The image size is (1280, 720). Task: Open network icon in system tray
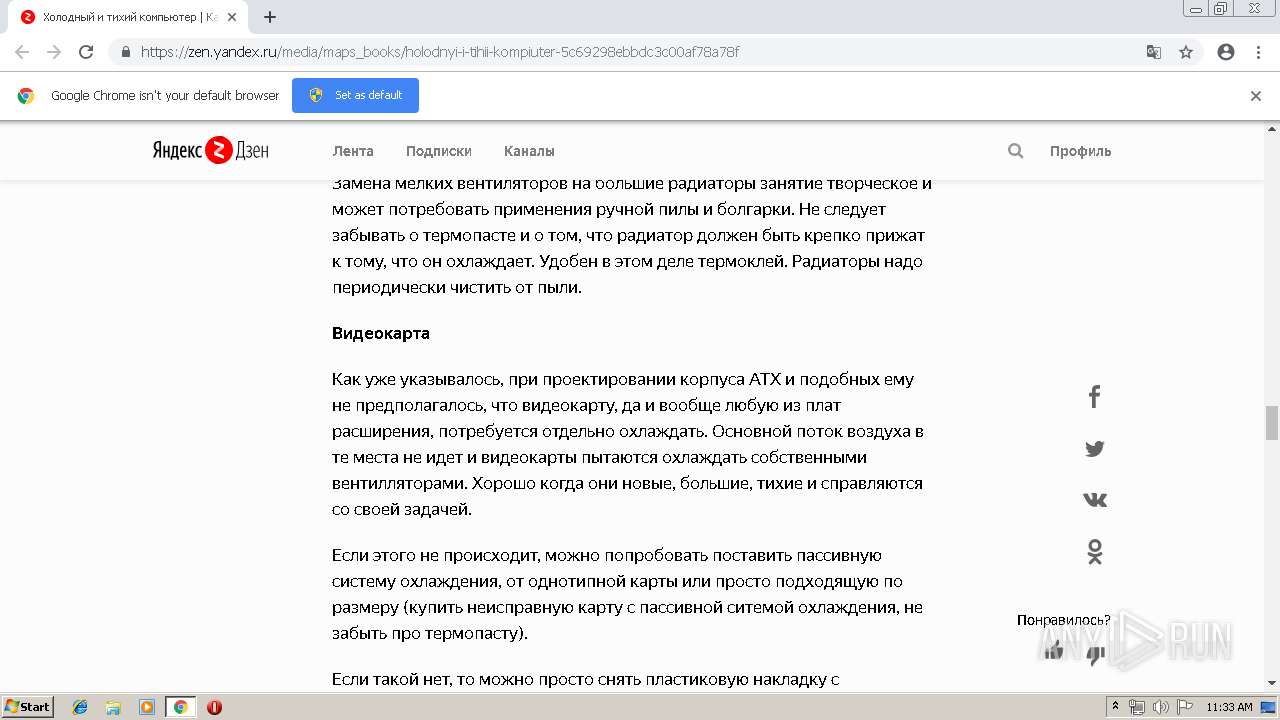(1137, 706)
